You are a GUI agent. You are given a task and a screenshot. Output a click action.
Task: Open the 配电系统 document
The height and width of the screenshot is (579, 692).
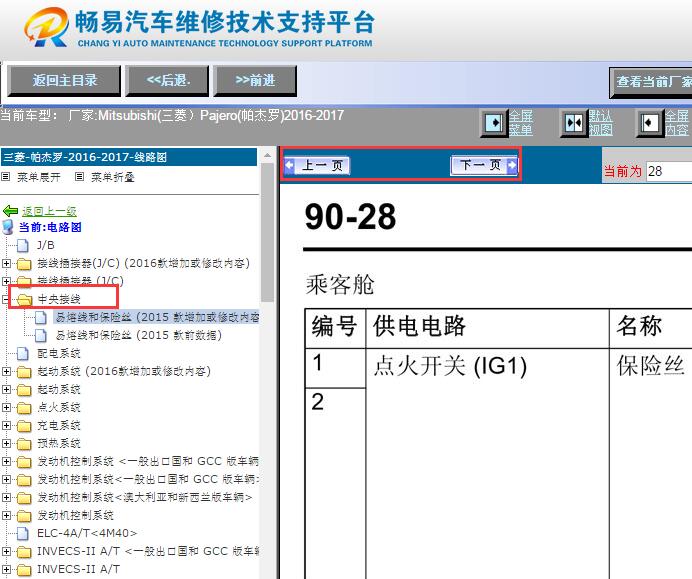click(59, 353)
